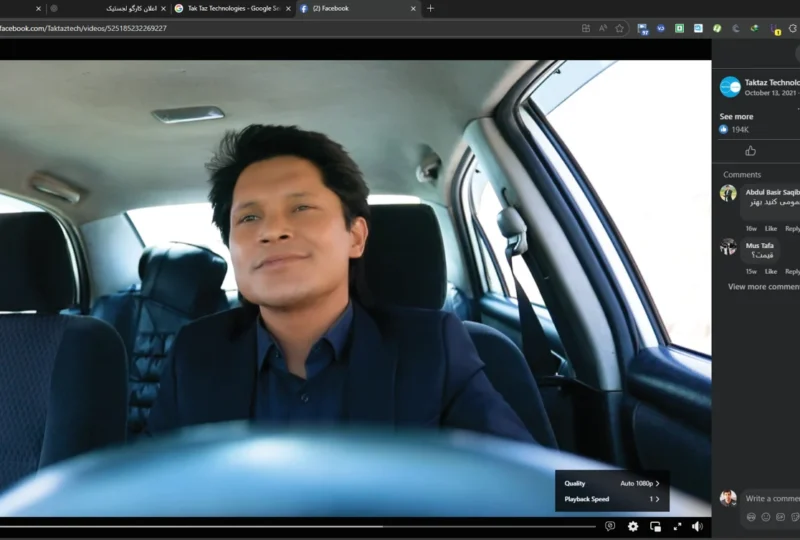Seek along the video progress bar

tap(297, 526)
